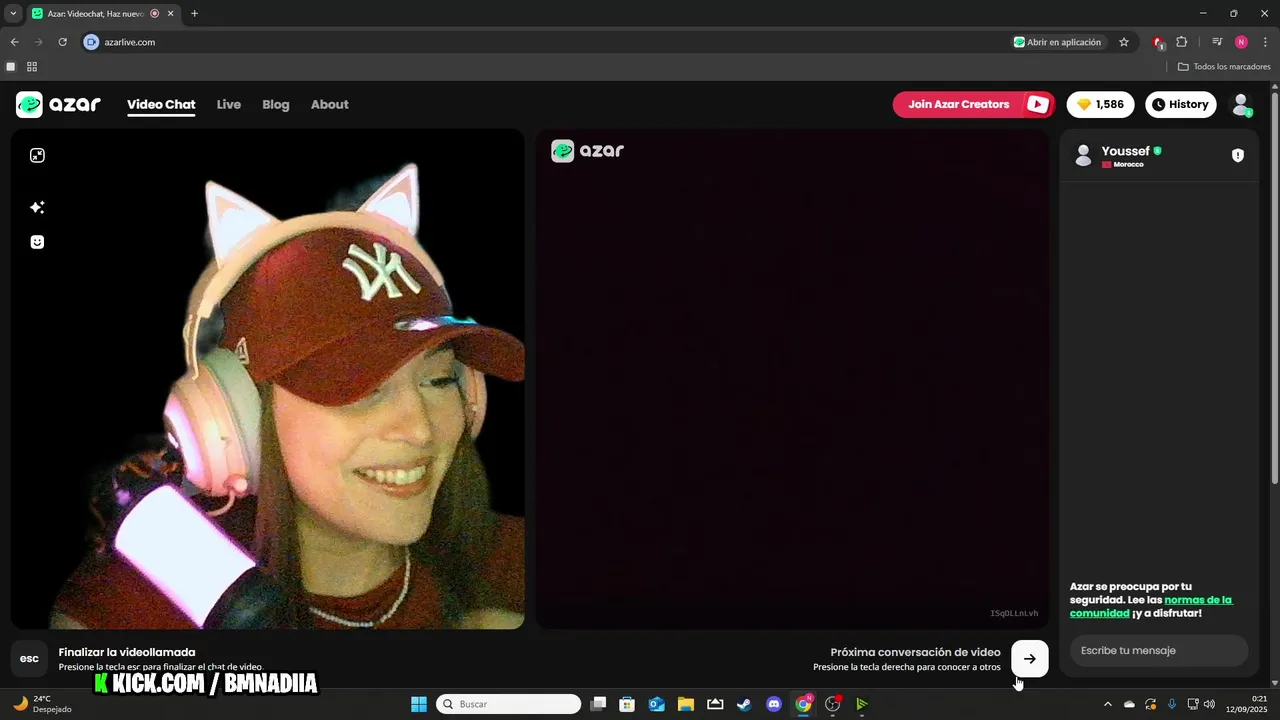The height and width of the screenshot is (720, 1280).
Task: Open Chrome extensions puzzle icon
Action: [x=1182, y=42]
